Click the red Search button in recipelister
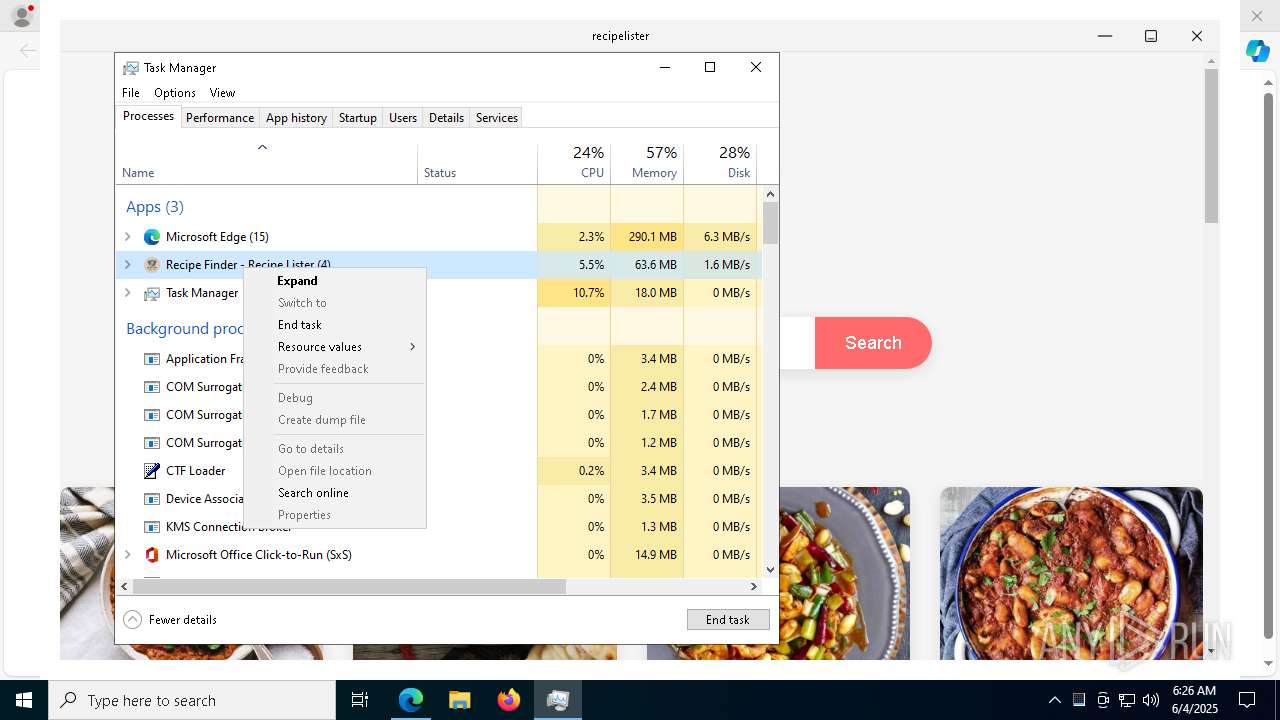This screenshot has width=1280, height=720. coord(873,343)
